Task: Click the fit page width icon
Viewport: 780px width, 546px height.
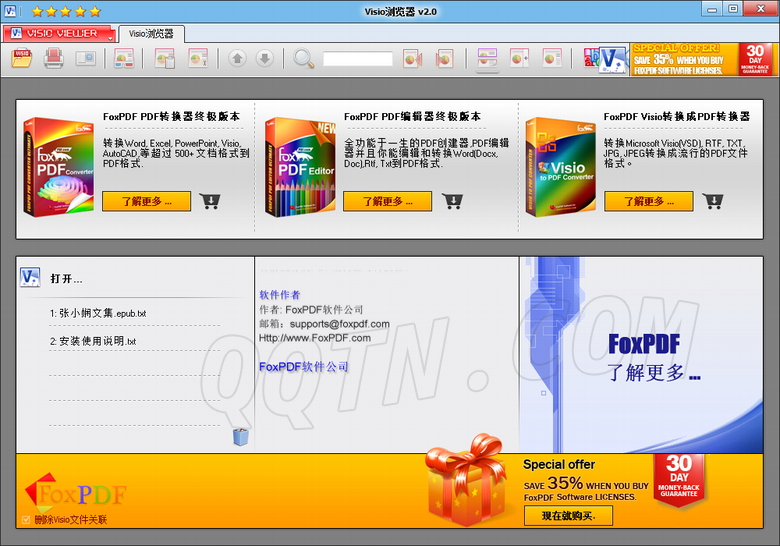Action: 519,58
